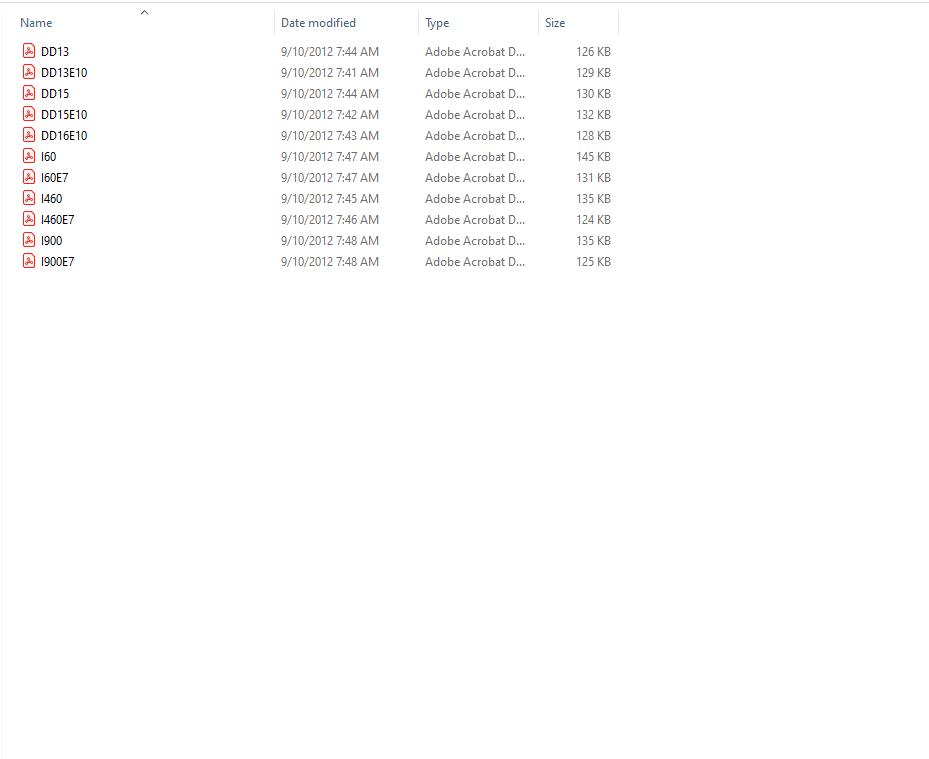Screen dimensions: 929x759
Task: Select the file name DD13E10
Action: pyautogui.click(x=64, y=73)
